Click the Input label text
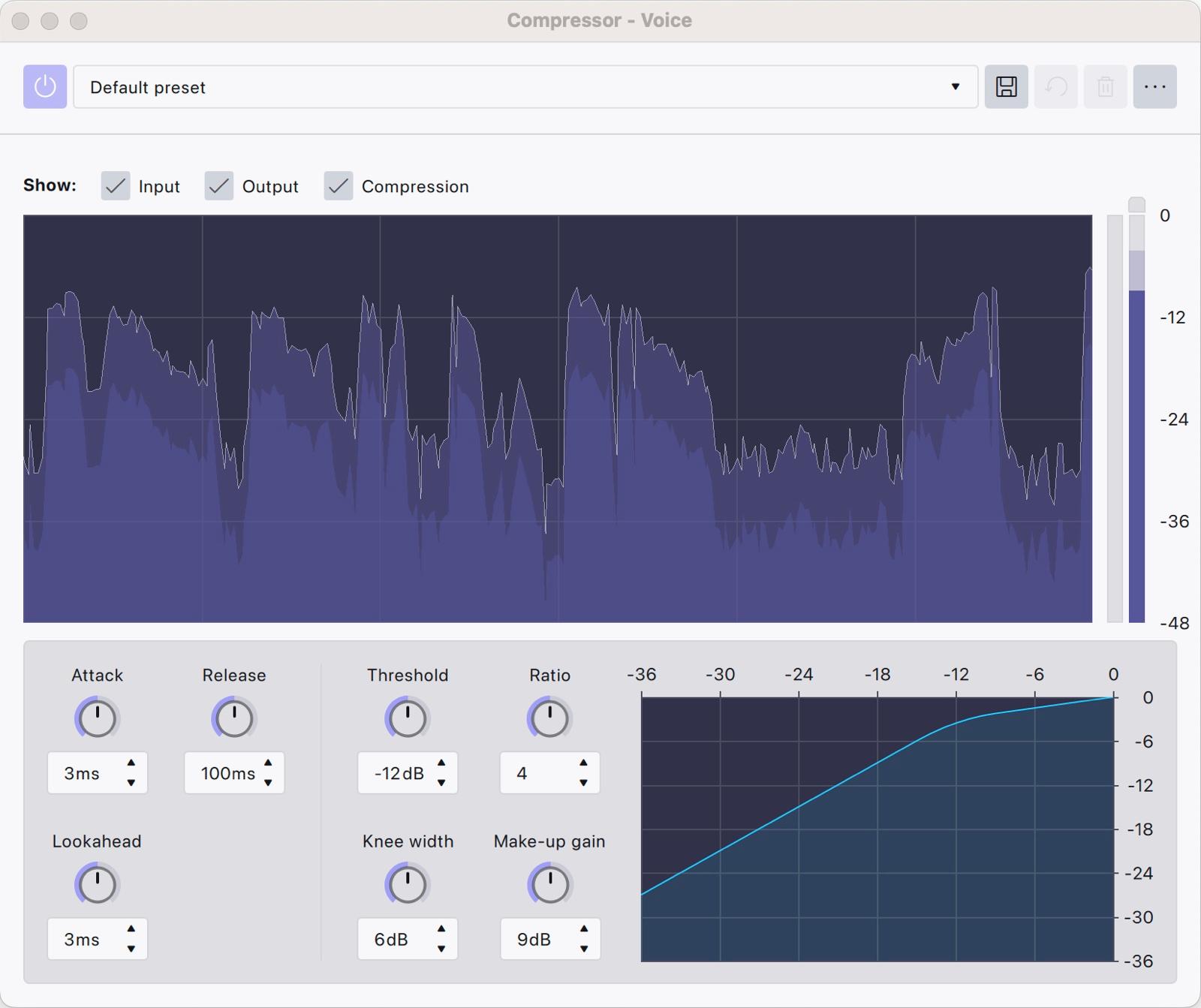This screenshot has height=1008, width=1201. click(159, 186)
